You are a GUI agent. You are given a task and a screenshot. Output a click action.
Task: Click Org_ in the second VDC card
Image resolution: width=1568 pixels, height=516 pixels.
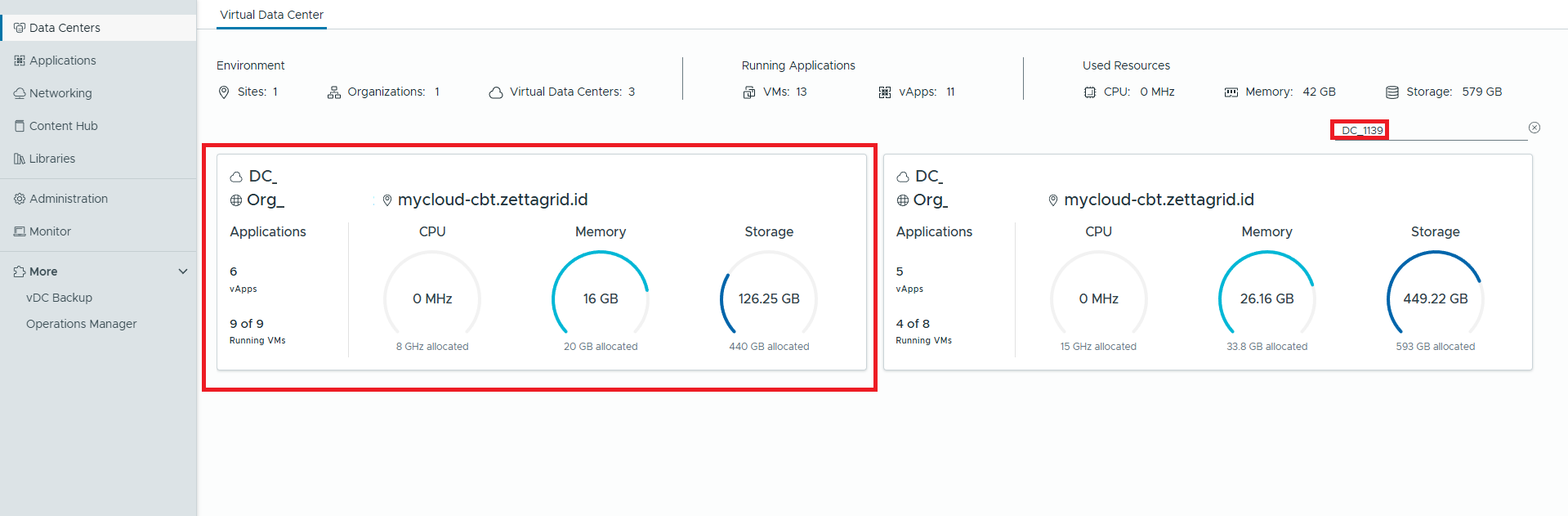[x=931, y=200]
